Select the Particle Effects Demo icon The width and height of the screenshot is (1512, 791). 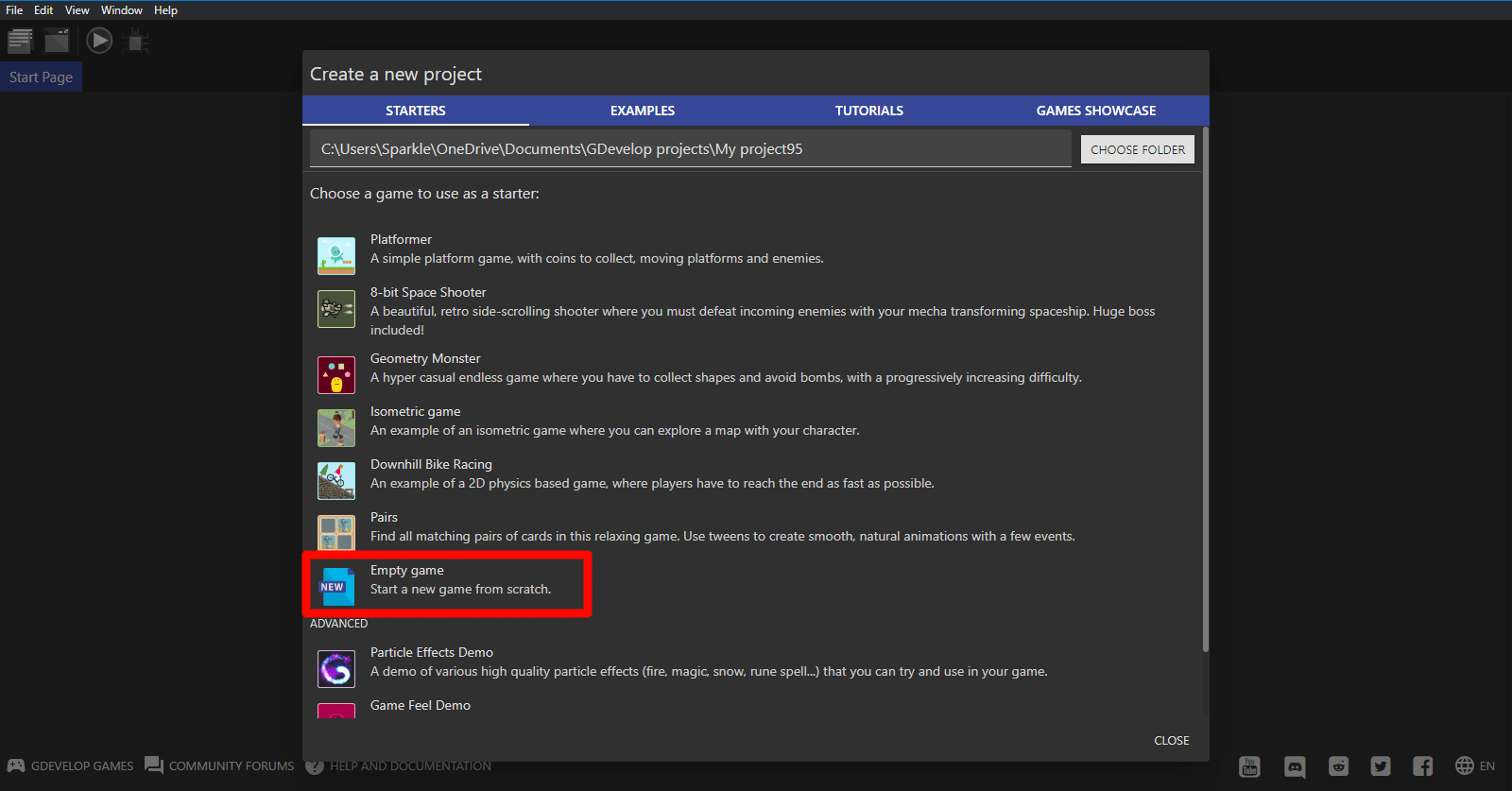tap(336, 668)
